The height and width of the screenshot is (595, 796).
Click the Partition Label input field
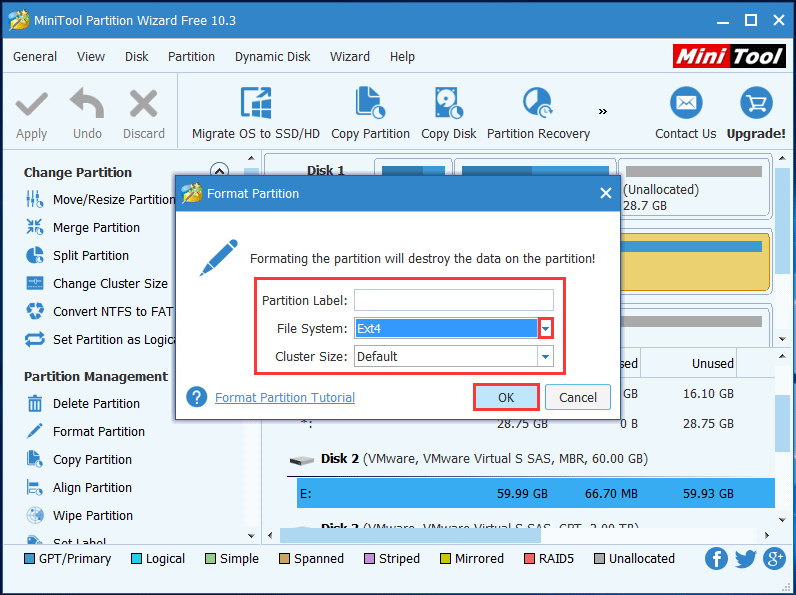click(x=454, y=300)
